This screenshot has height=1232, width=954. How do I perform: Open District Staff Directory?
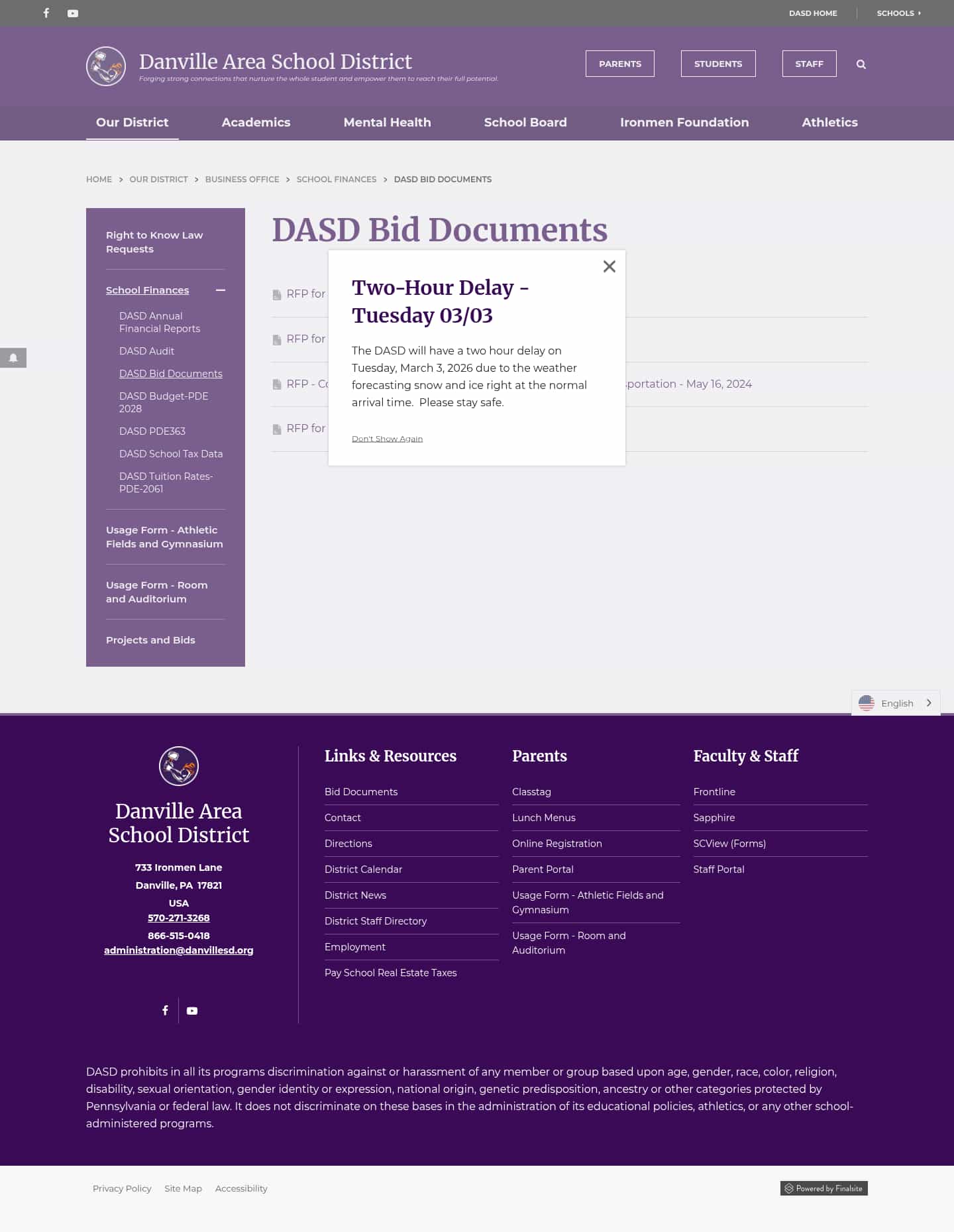click(376, 921)
